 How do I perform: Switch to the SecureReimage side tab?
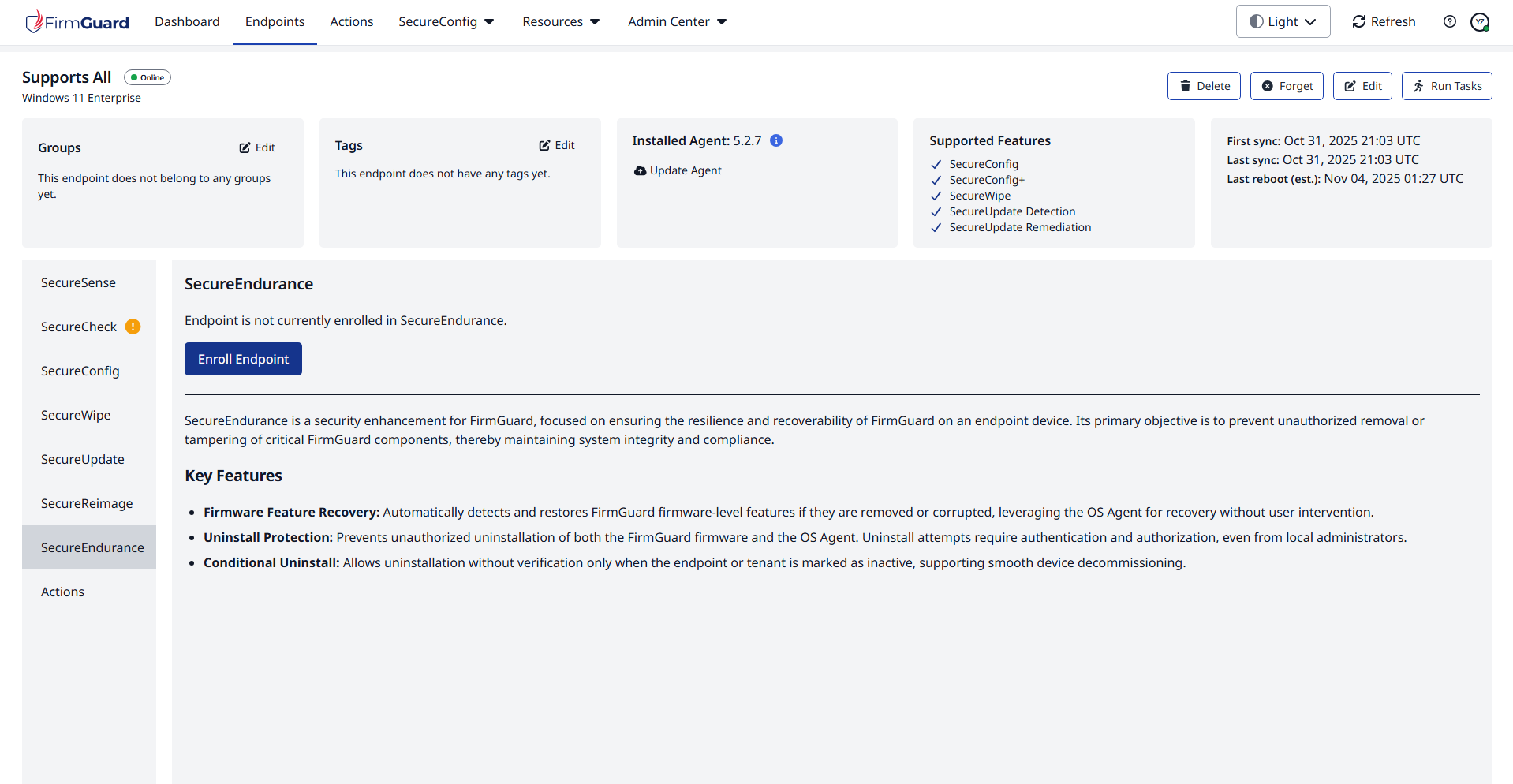[x=87, y=503]
